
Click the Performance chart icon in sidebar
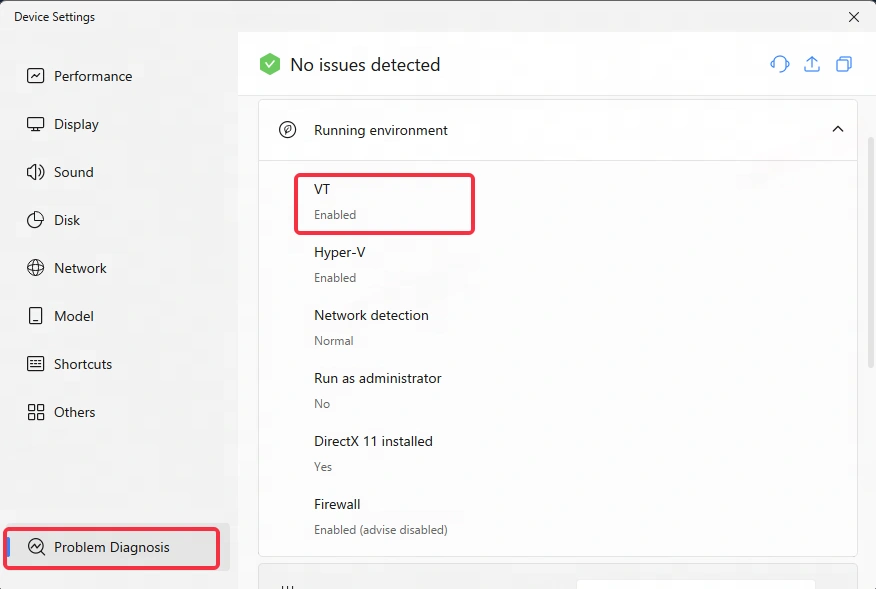36,76
